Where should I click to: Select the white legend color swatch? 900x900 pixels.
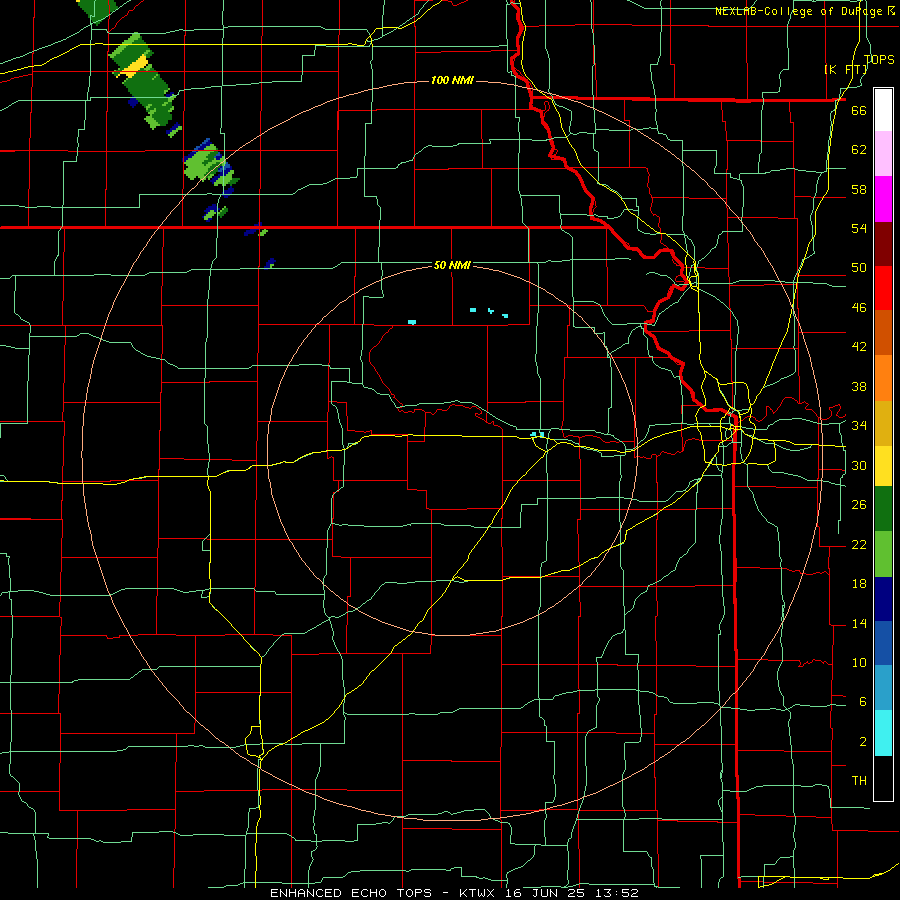tap(883, 110)
